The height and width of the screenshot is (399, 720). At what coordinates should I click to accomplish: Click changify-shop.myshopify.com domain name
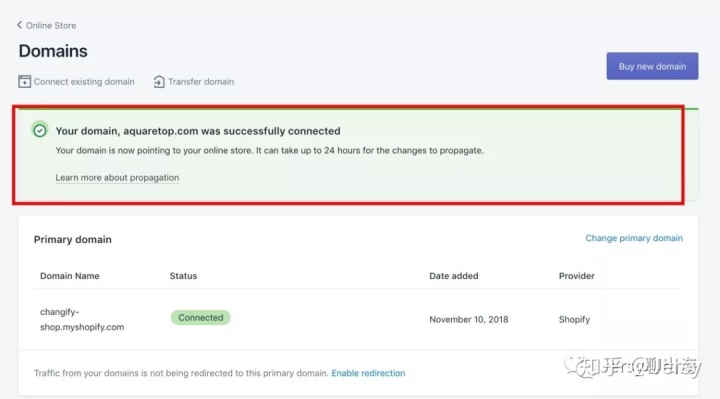(82, 319)
